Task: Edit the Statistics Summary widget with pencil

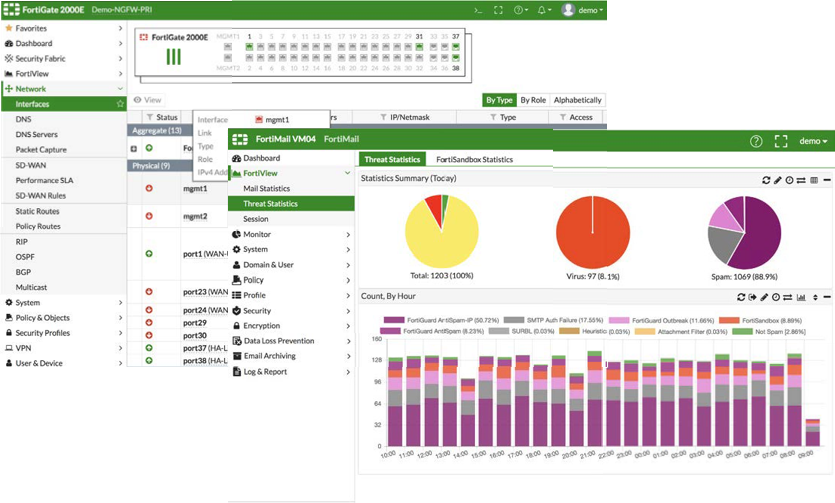Action: pyautogui.click(x=778, y=180)
